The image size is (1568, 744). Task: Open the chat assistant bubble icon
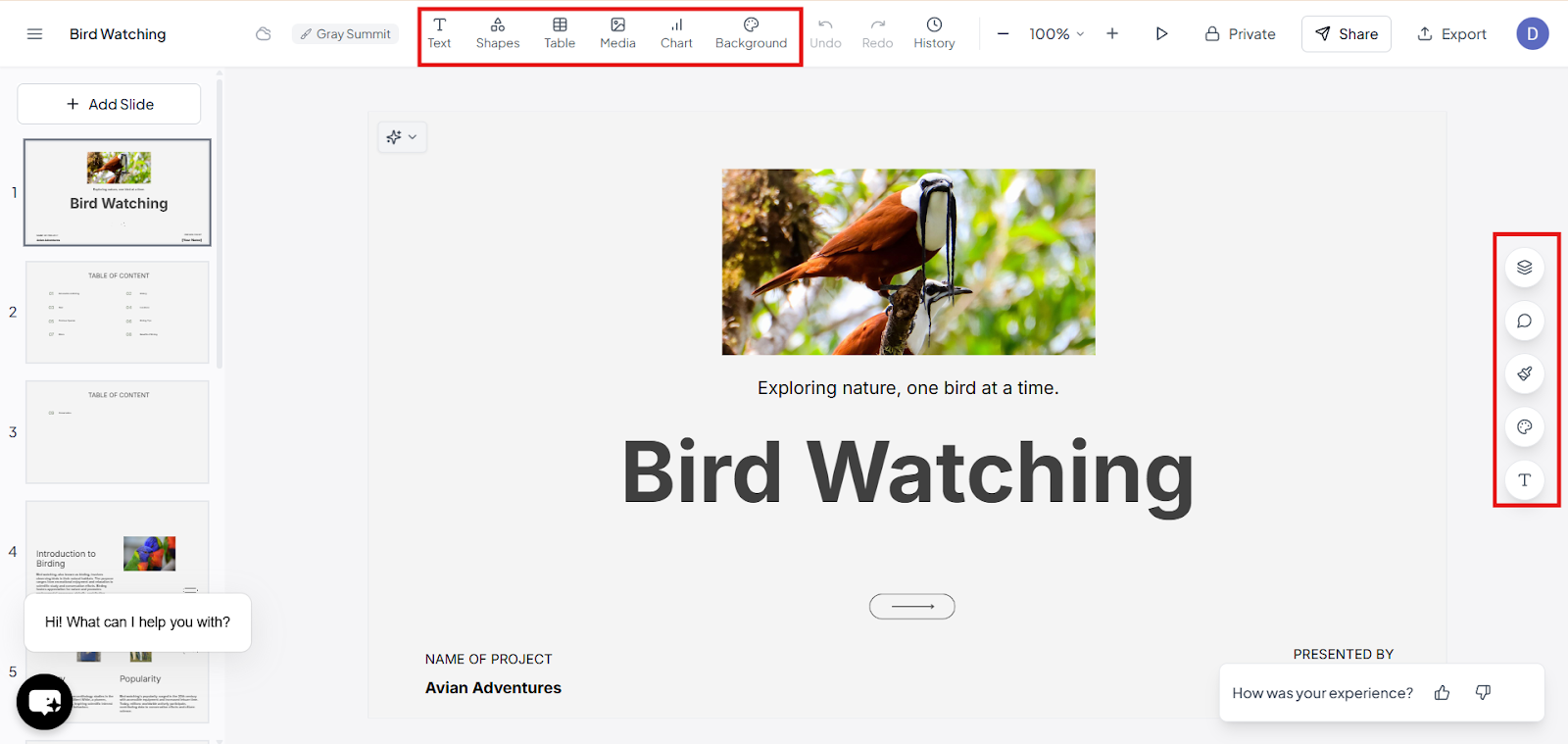click(45, 702)
